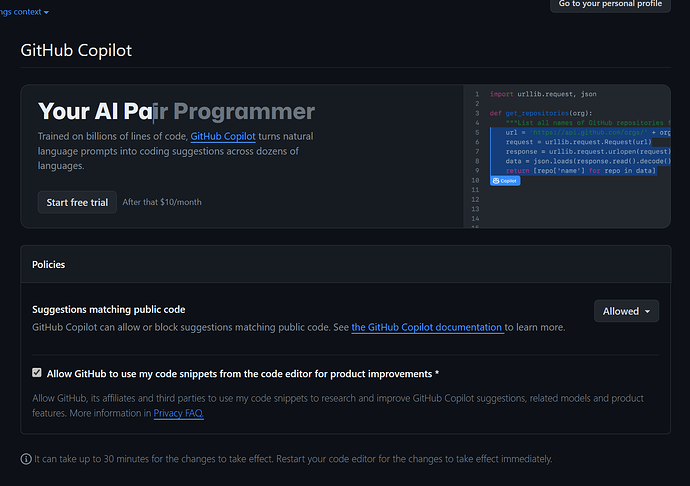Click the import urllib.request, json code line
This screenshot has width=690, height=486.
pyautogui.click(x=543, y=94)
